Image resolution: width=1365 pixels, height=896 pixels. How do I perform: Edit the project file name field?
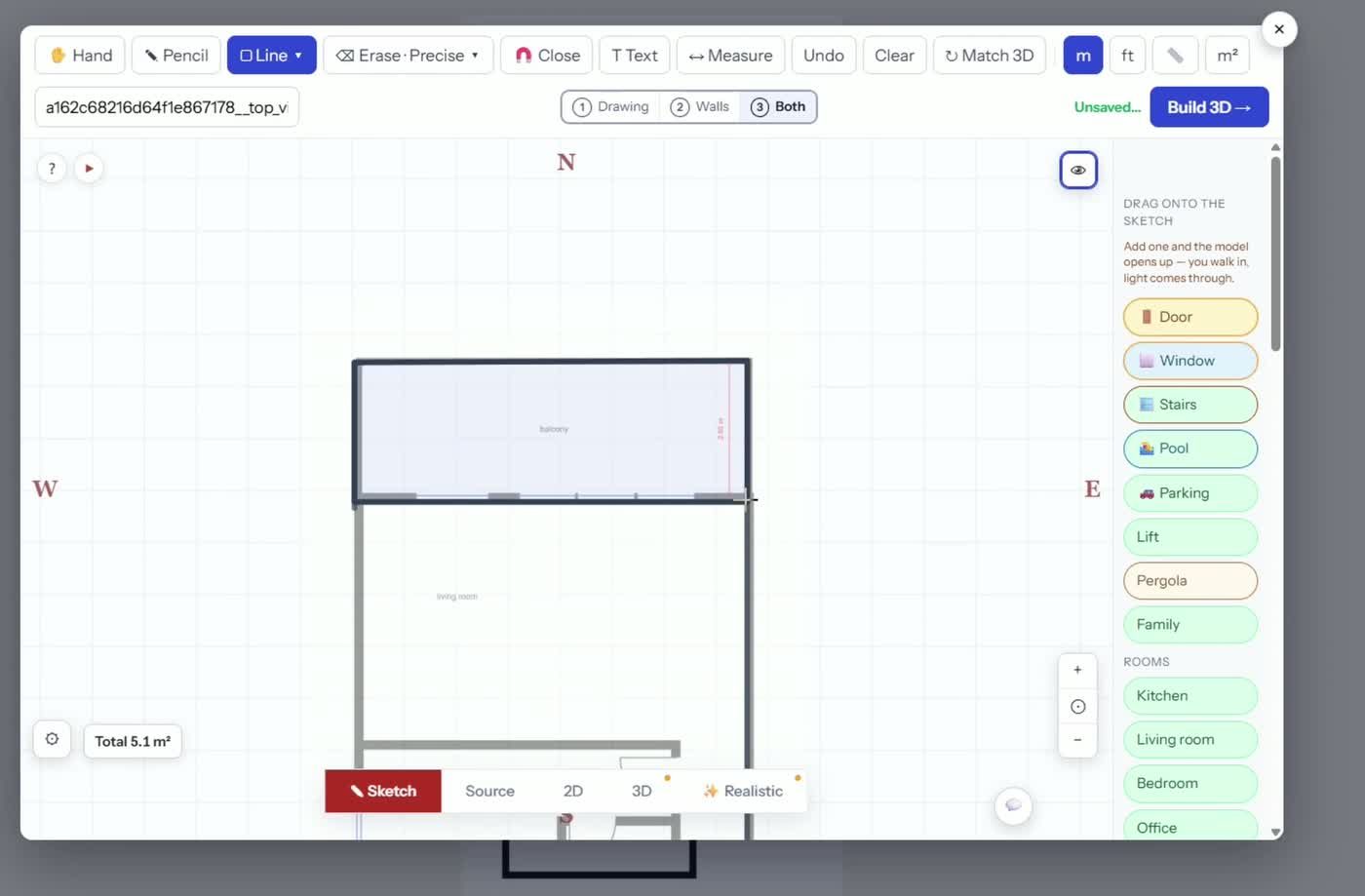click(x=167, y=107)
